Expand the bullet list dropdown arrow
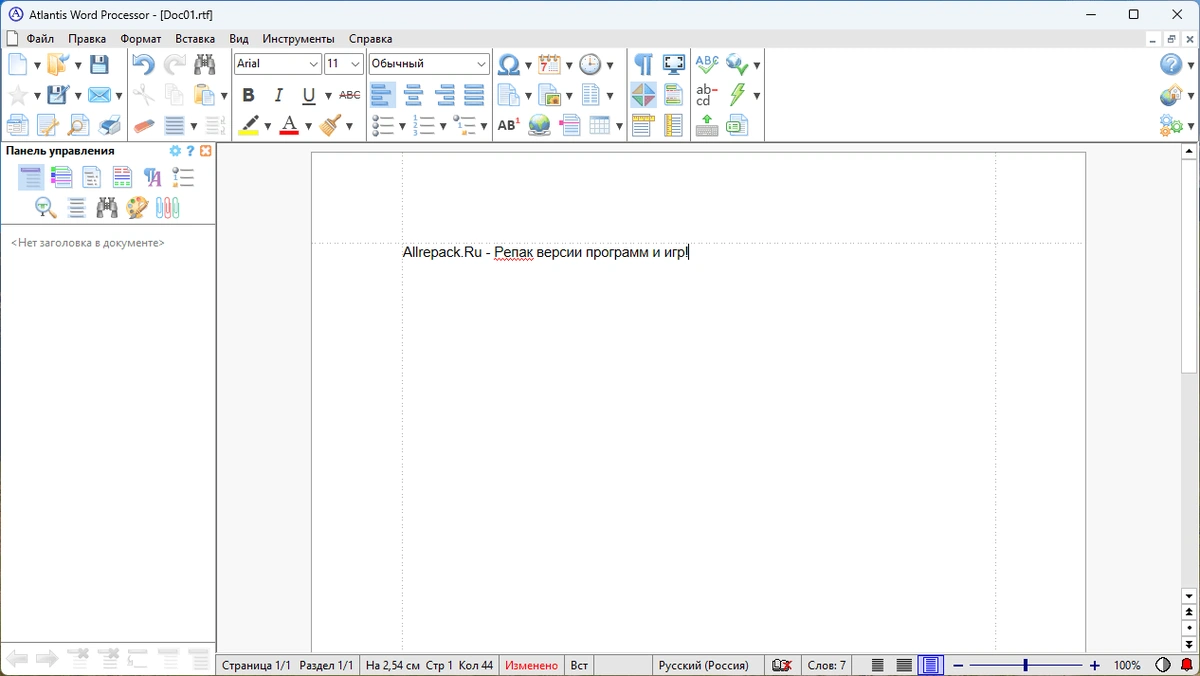The width and height of the screenshot is (1200, 676). point(402,126)
